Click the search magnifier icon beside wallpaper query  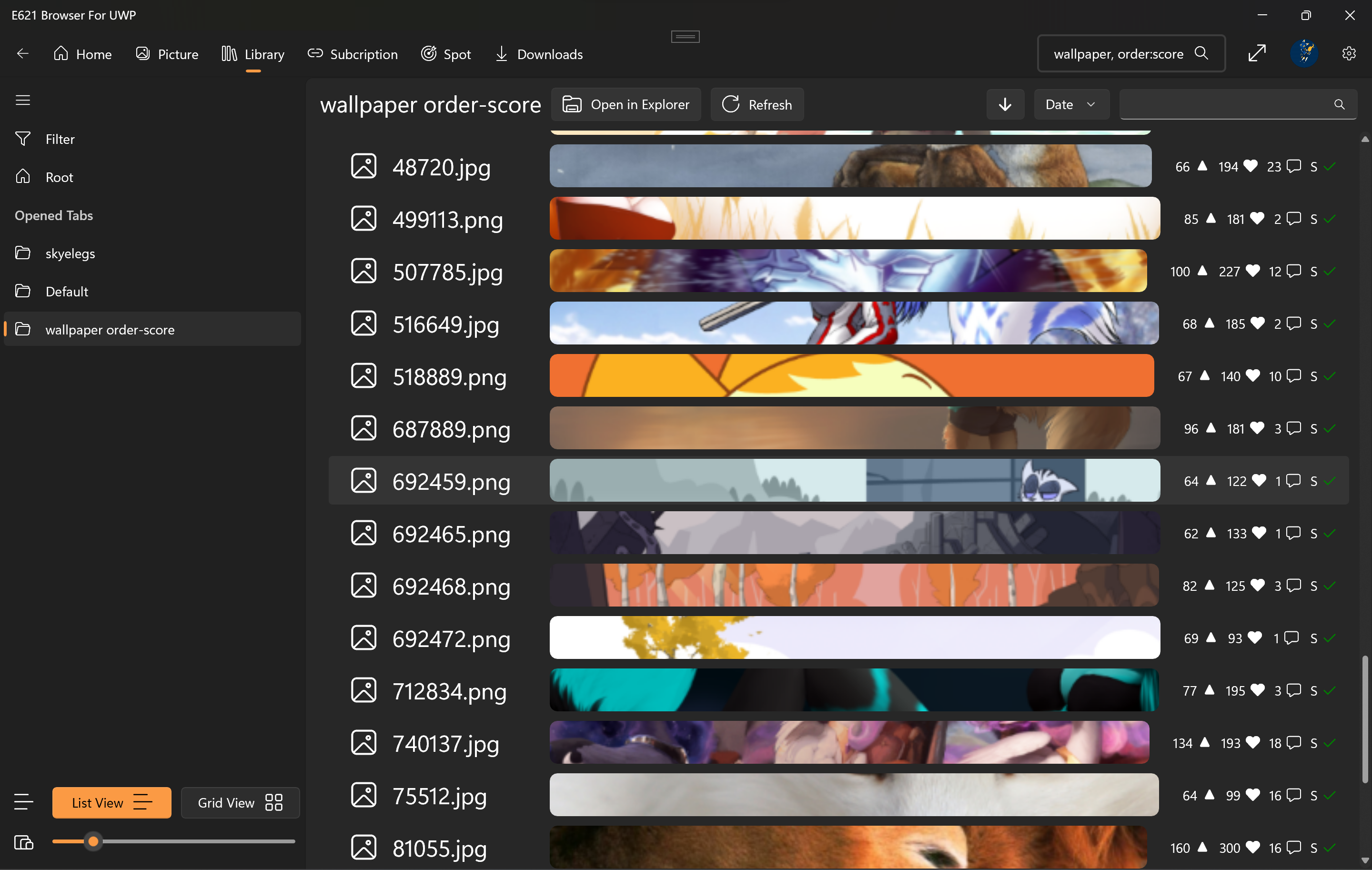tap(1201, 53)
